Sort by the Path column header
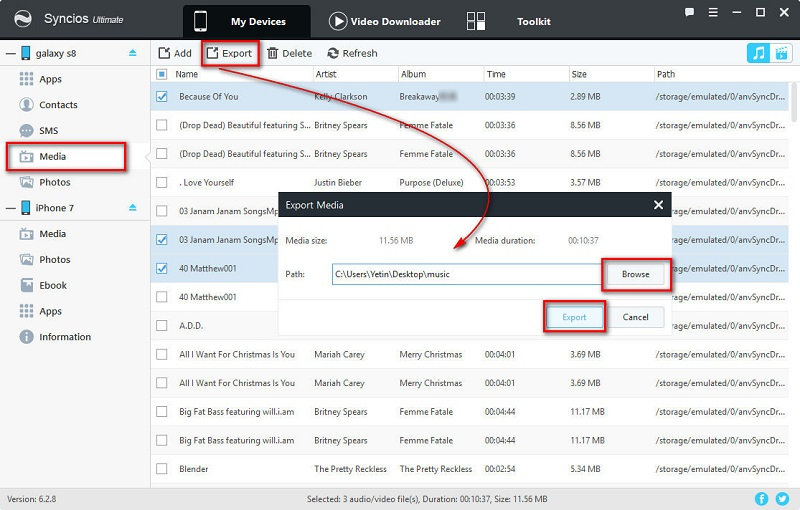This screenshot has width=800, height=510. (666, 74)
